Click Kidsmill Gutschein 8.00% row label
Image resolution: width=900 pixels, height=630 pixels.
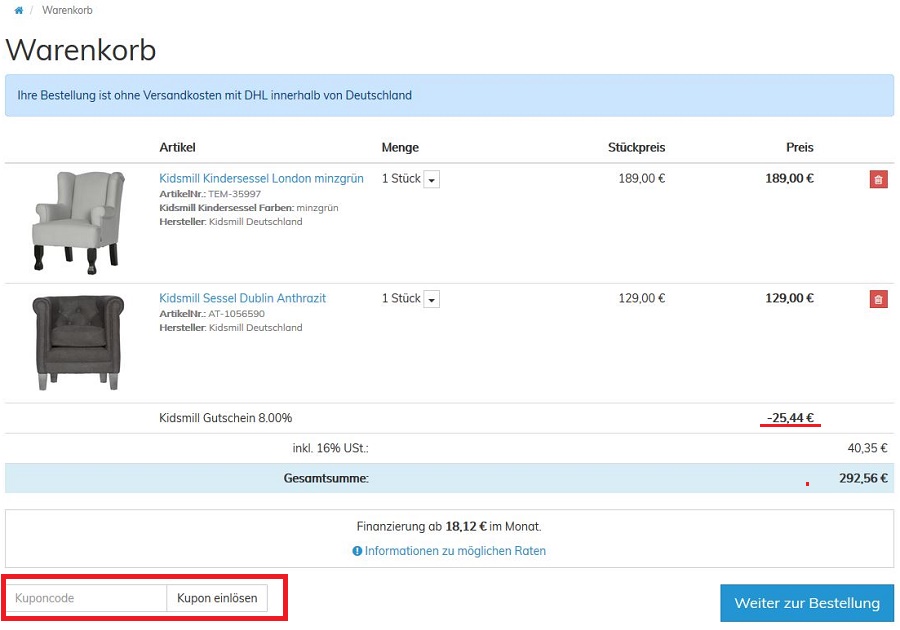tap(226, 418)
